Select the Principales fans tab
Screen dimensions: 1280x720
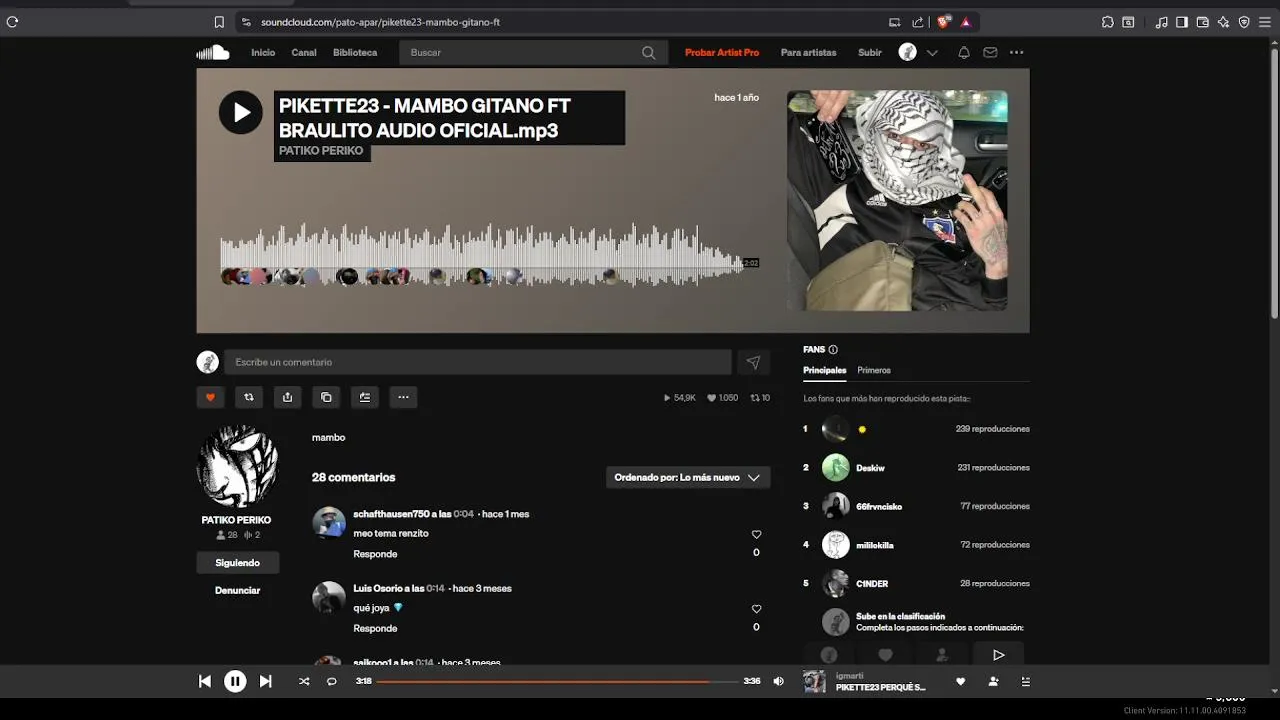click(825, 370)
